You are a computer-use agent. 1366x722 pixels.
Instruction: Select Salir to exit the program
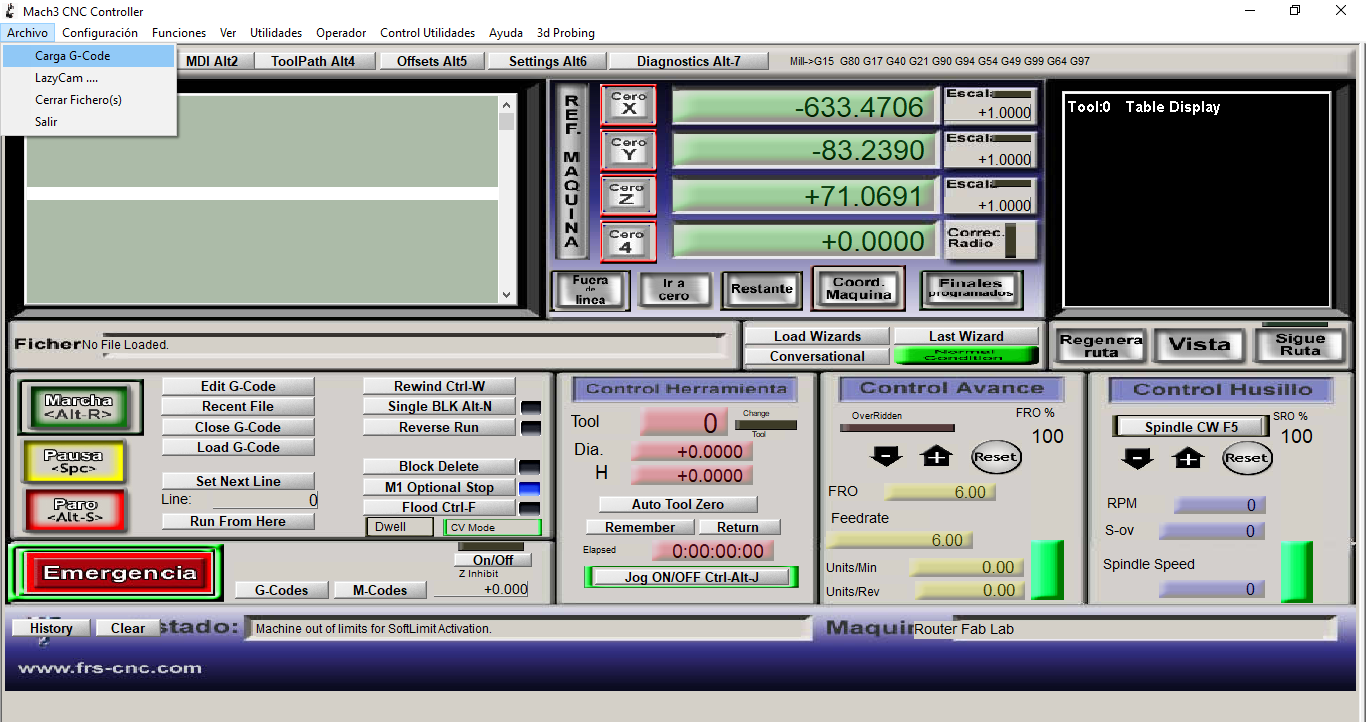(88, 122)
